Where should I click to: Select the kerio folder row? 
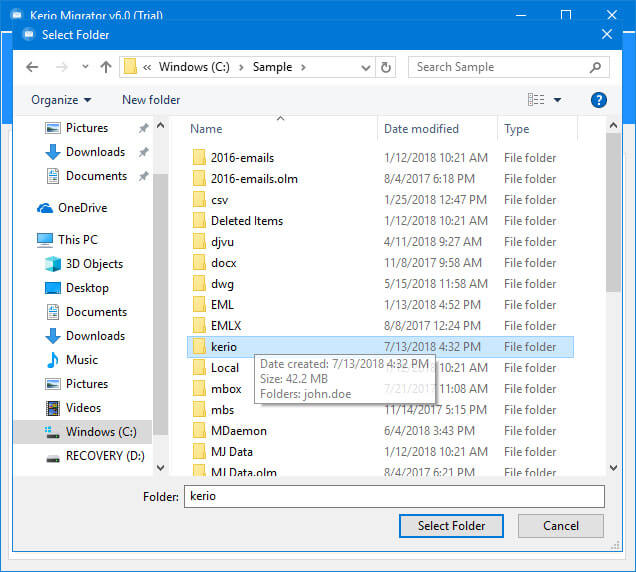(380, 347)
